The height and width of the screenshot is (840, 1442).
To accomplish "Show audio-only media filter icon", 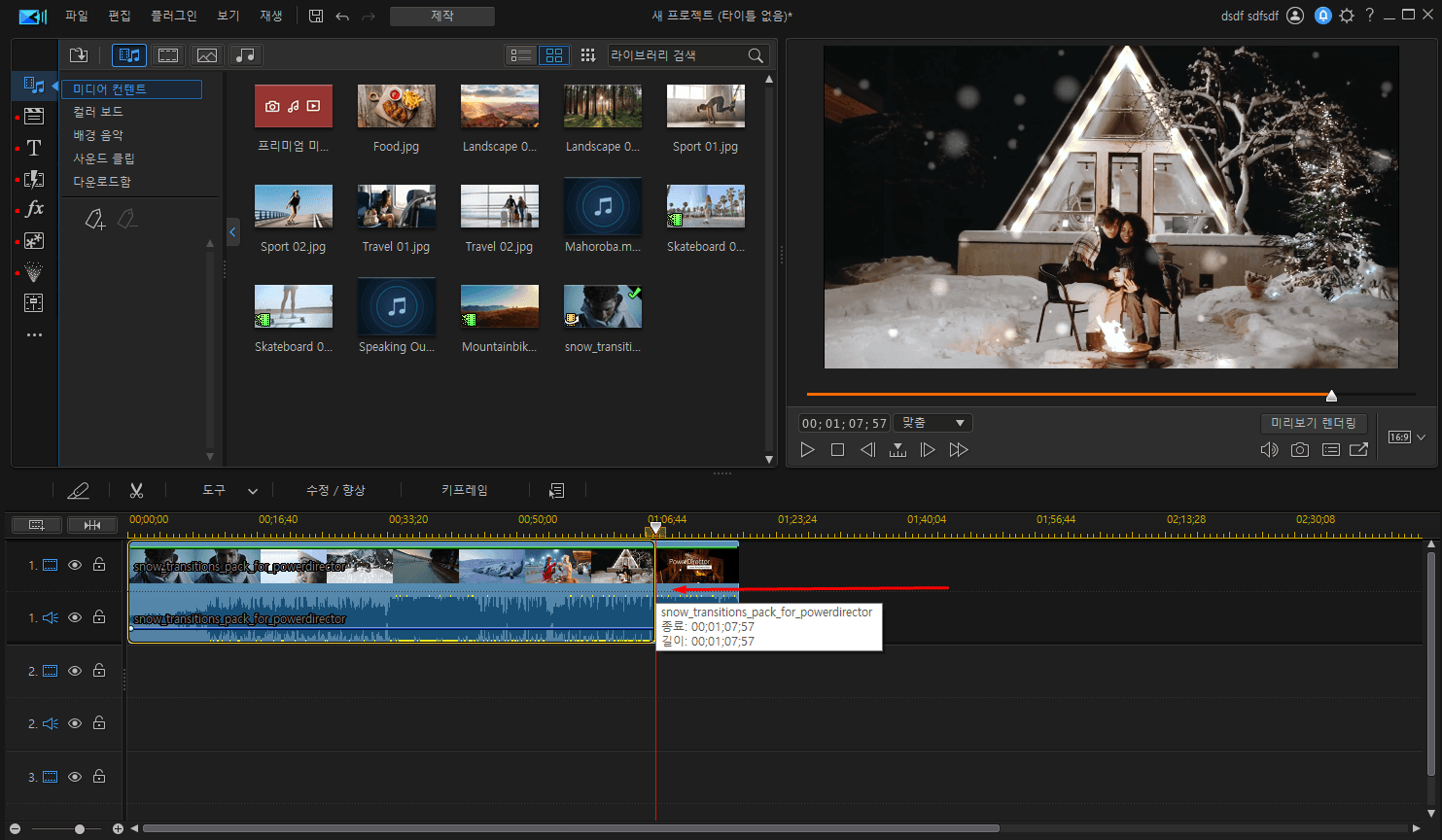I will tap(246, 55).
